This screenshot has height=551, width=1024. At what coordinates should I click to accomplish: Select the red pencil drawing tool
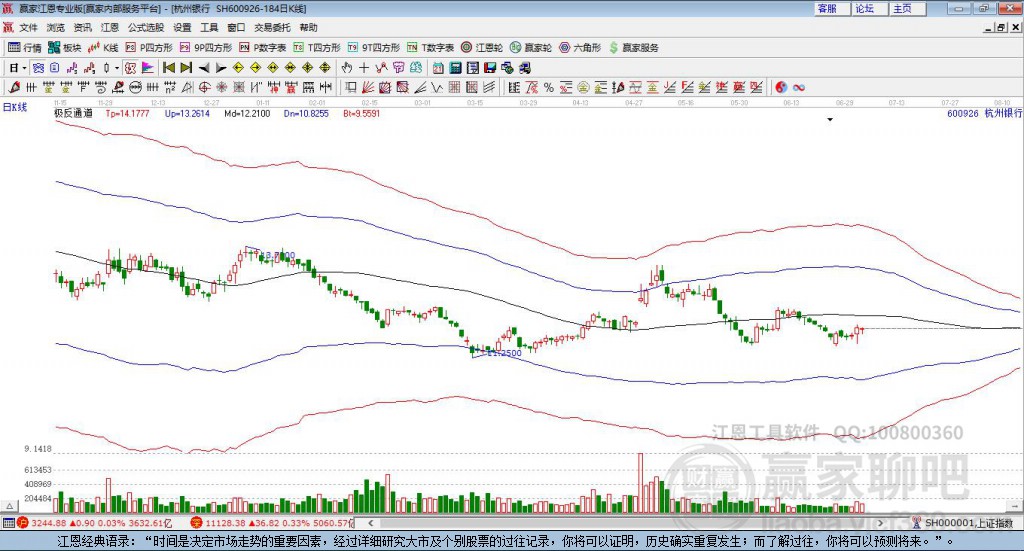click(14, 87)
